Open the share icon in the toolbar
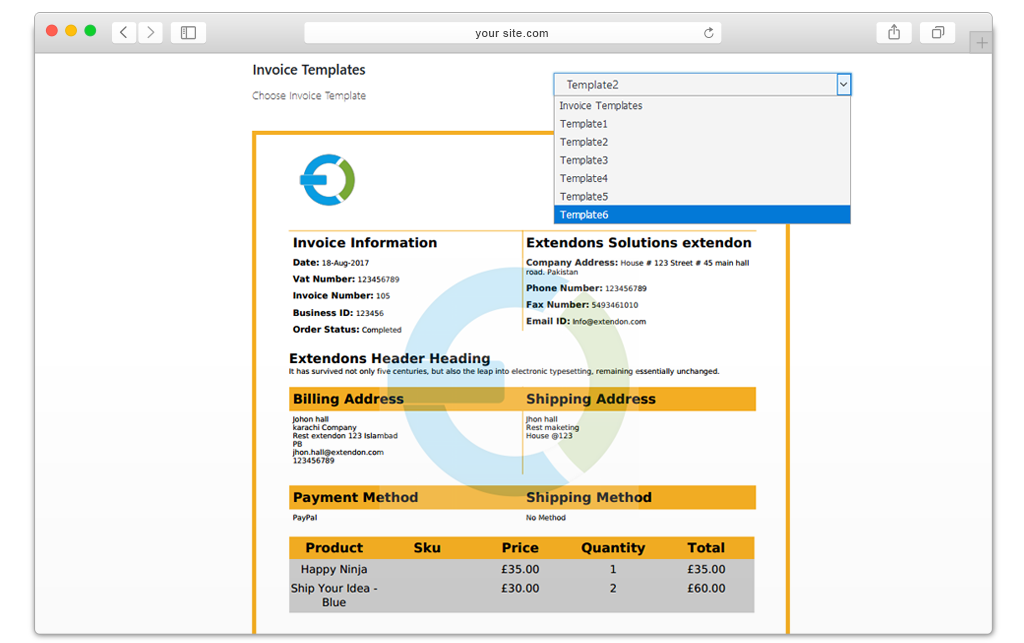Image resolution: width=1024 pixels, height=643 pixels. click(894, 32)
